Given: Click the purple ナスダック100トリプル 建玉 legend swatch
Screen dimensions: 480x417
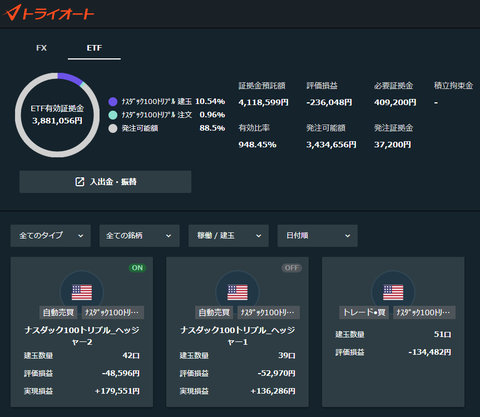Looking at the screenshot, I should (x=113, y=102).
